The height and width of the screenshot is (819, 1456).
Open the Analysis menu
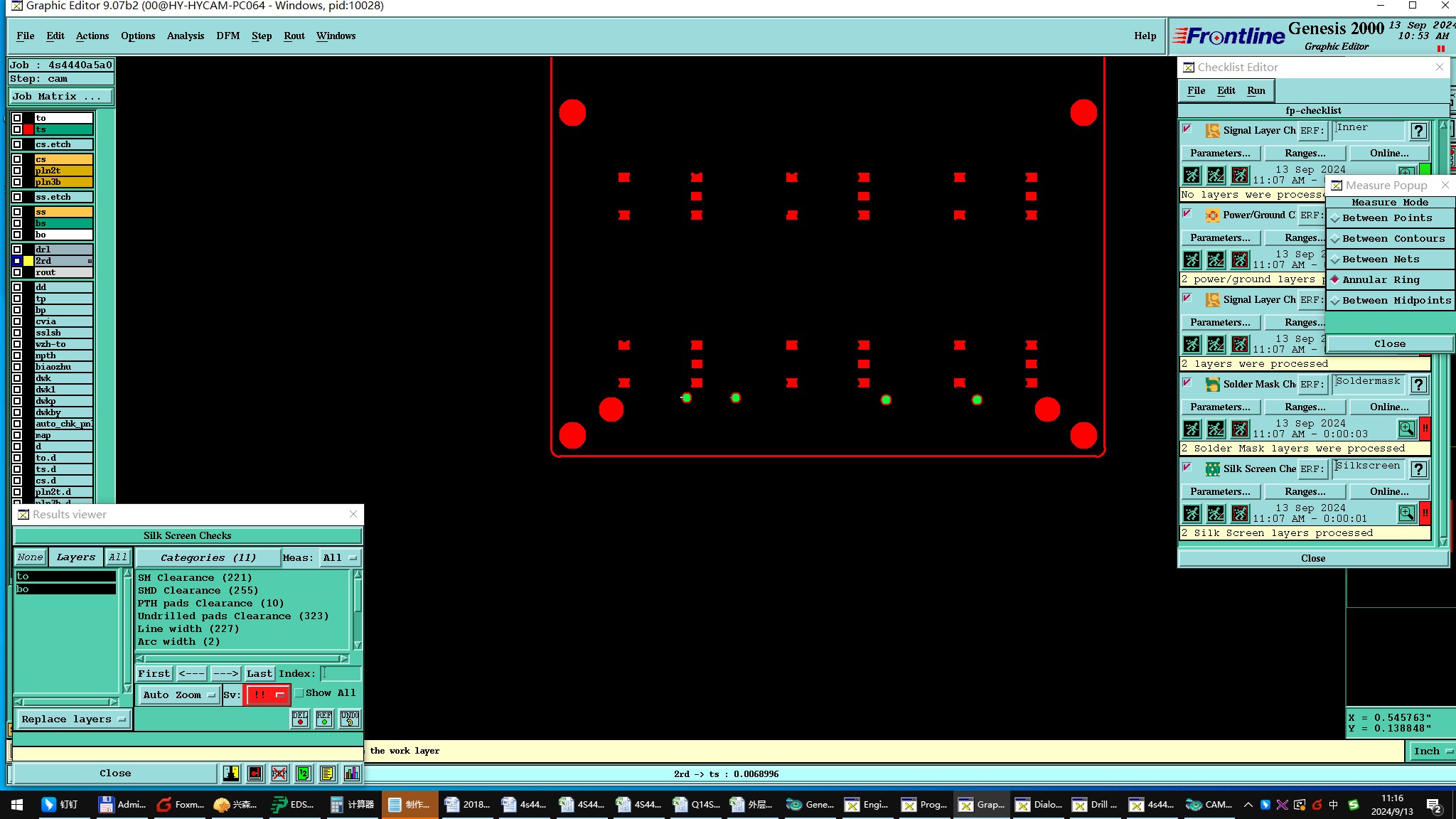click(x=185, y=36)
